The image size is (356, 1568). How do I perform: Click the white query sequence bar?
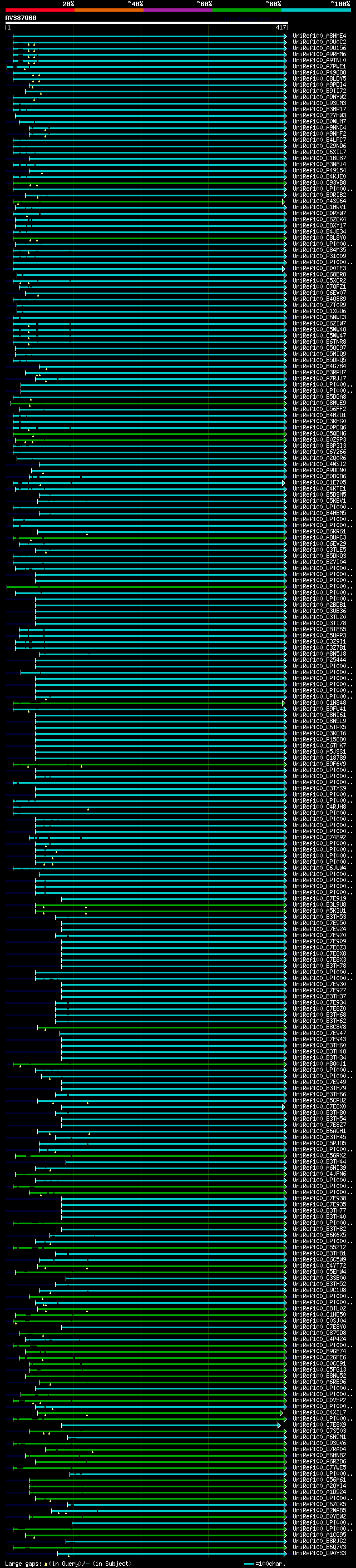coord(147,22)
